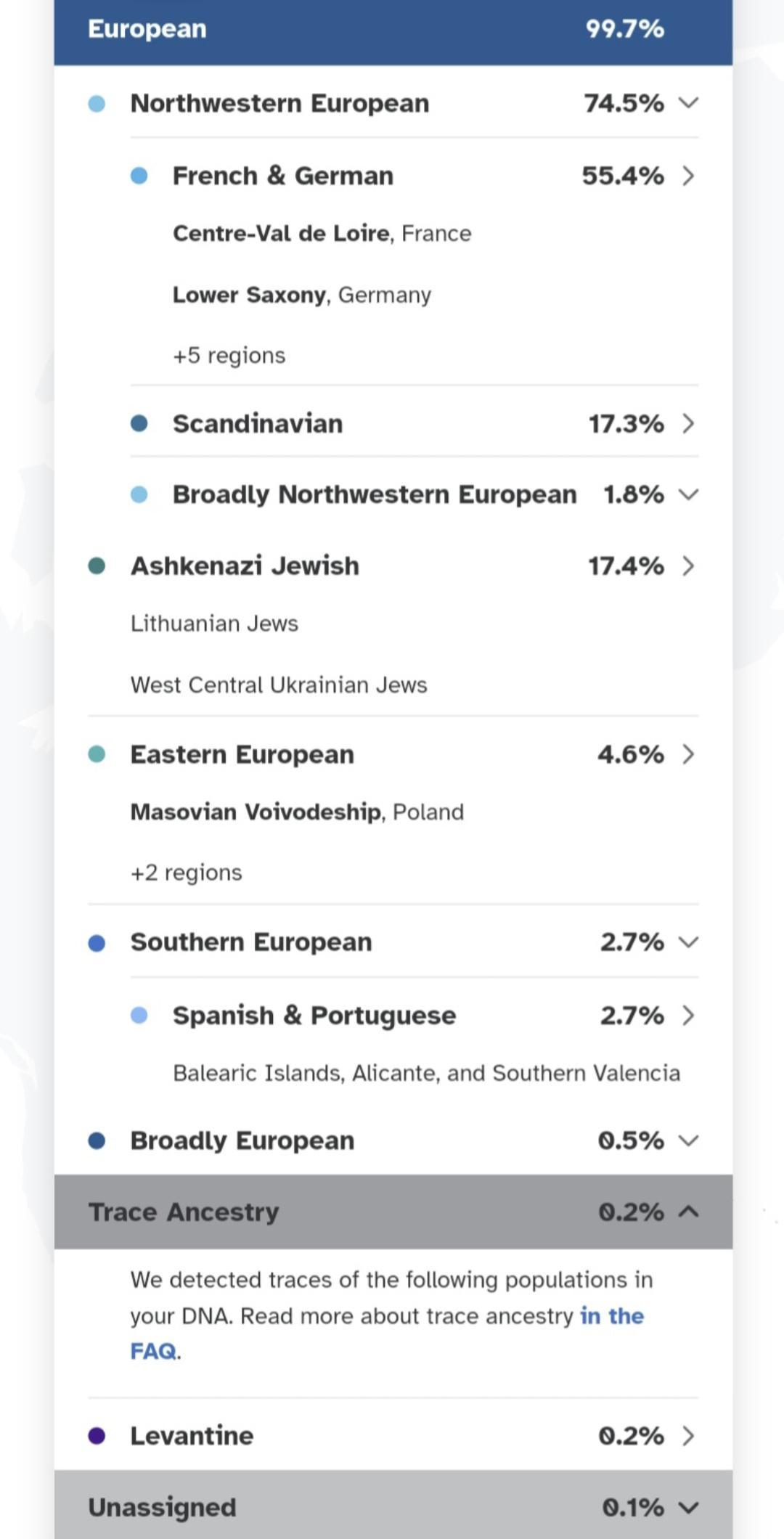Show the +2 regions under Eastern European

pos(186,872)
